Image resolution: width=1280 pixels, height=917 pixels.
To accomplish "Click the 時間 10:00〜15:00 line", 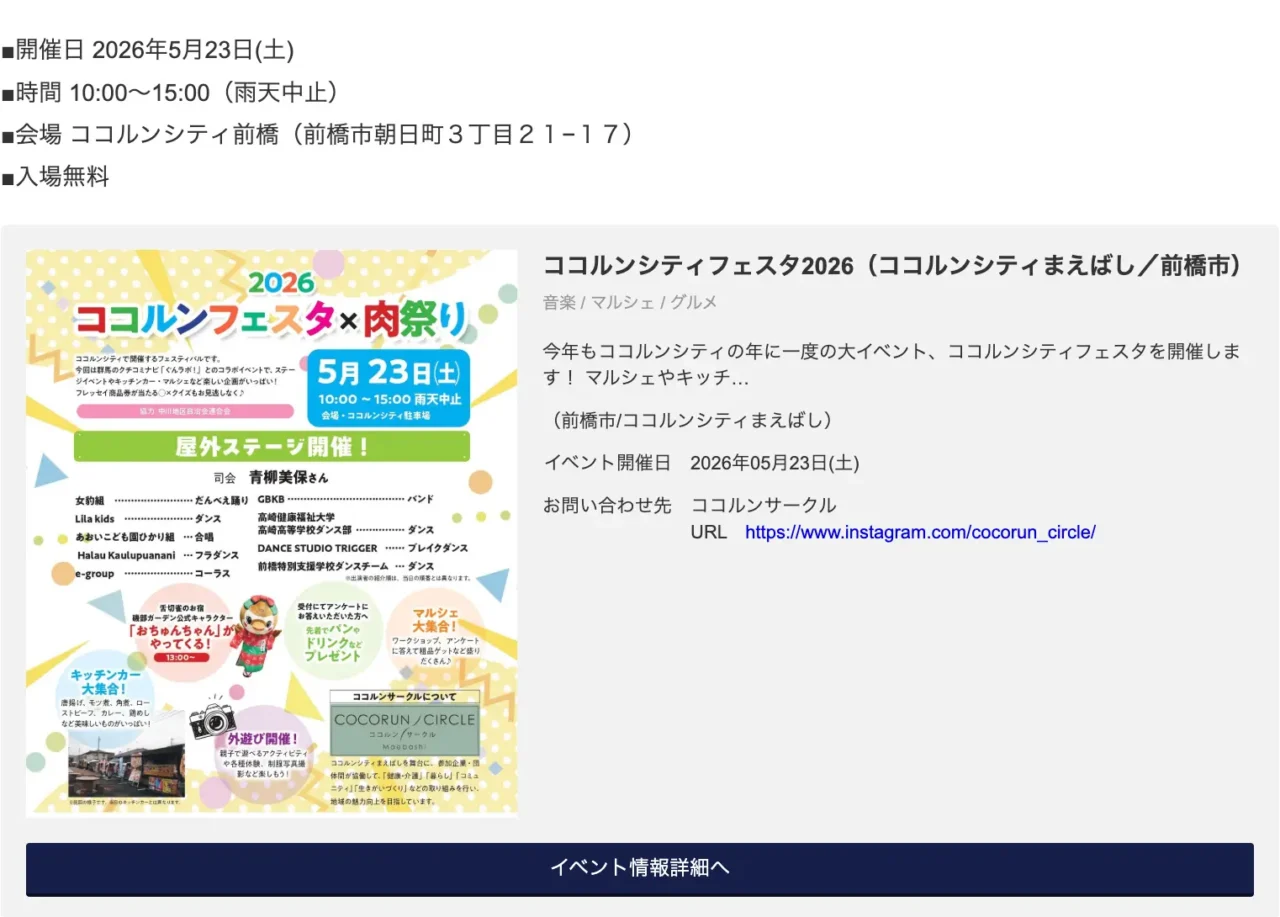I will pyautogui.click(x=170, y=93).
